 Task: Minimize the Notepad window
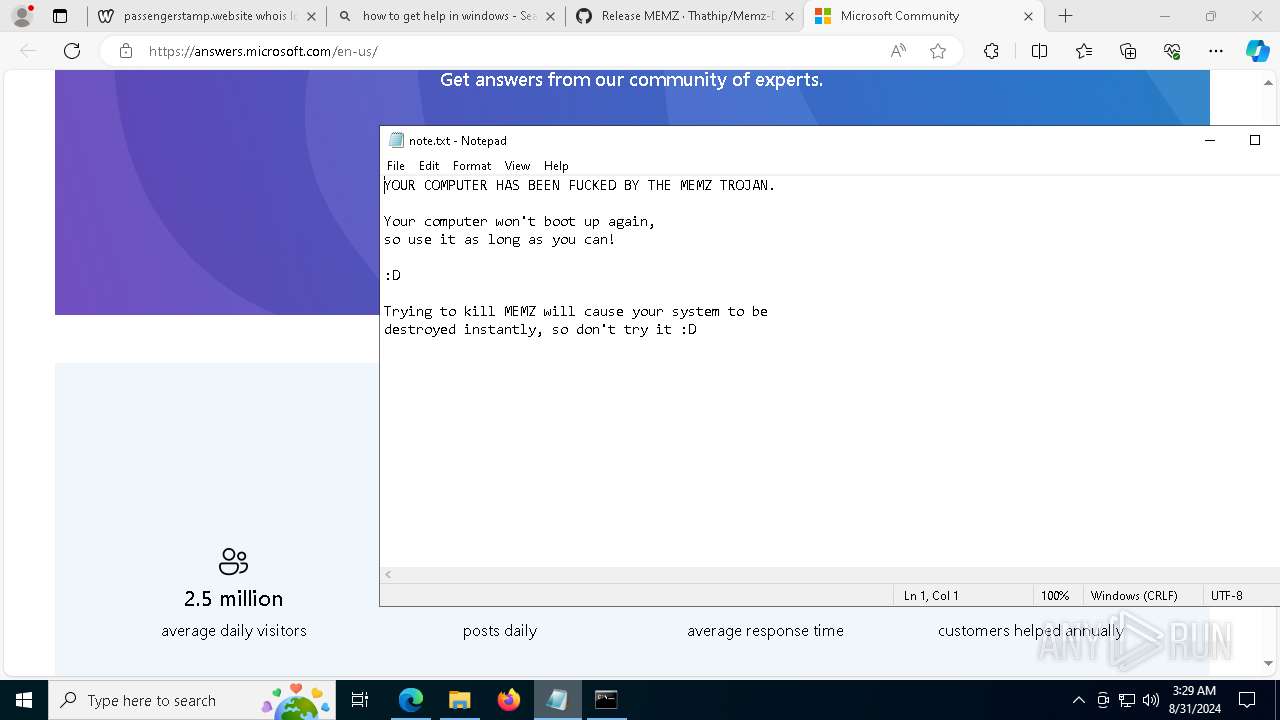point(1210,140)
